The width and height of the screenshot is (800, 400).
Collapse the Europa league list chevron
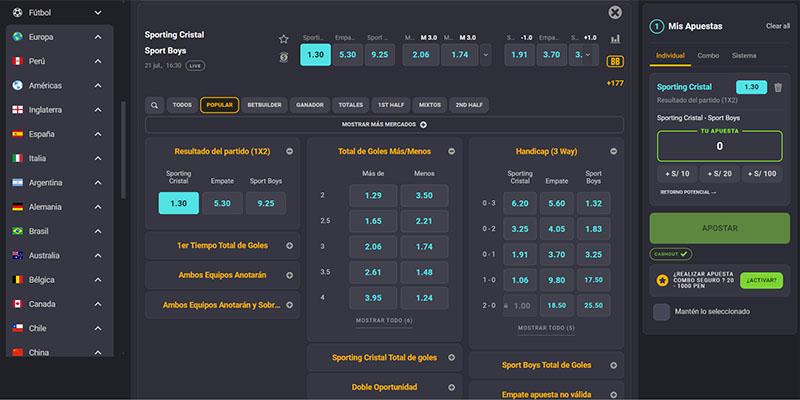tap(98, 37)
